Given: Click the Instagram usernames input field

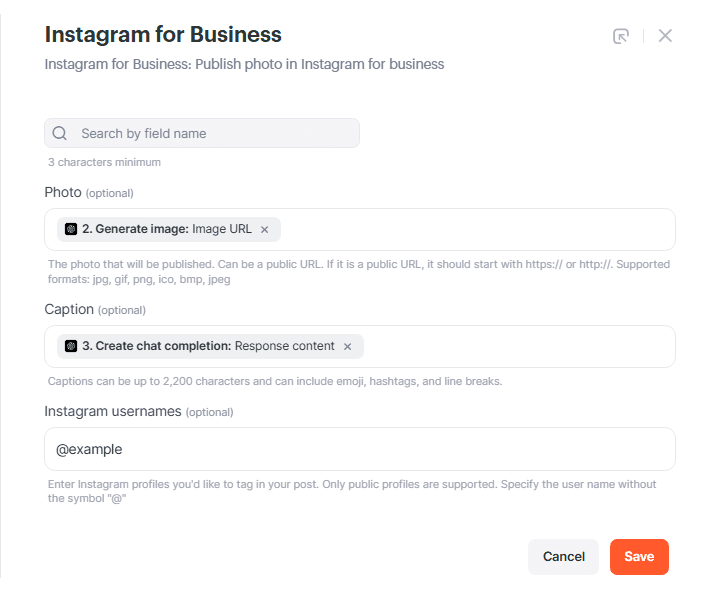Looking at the screenshot, I should click(x=360, y=449).
